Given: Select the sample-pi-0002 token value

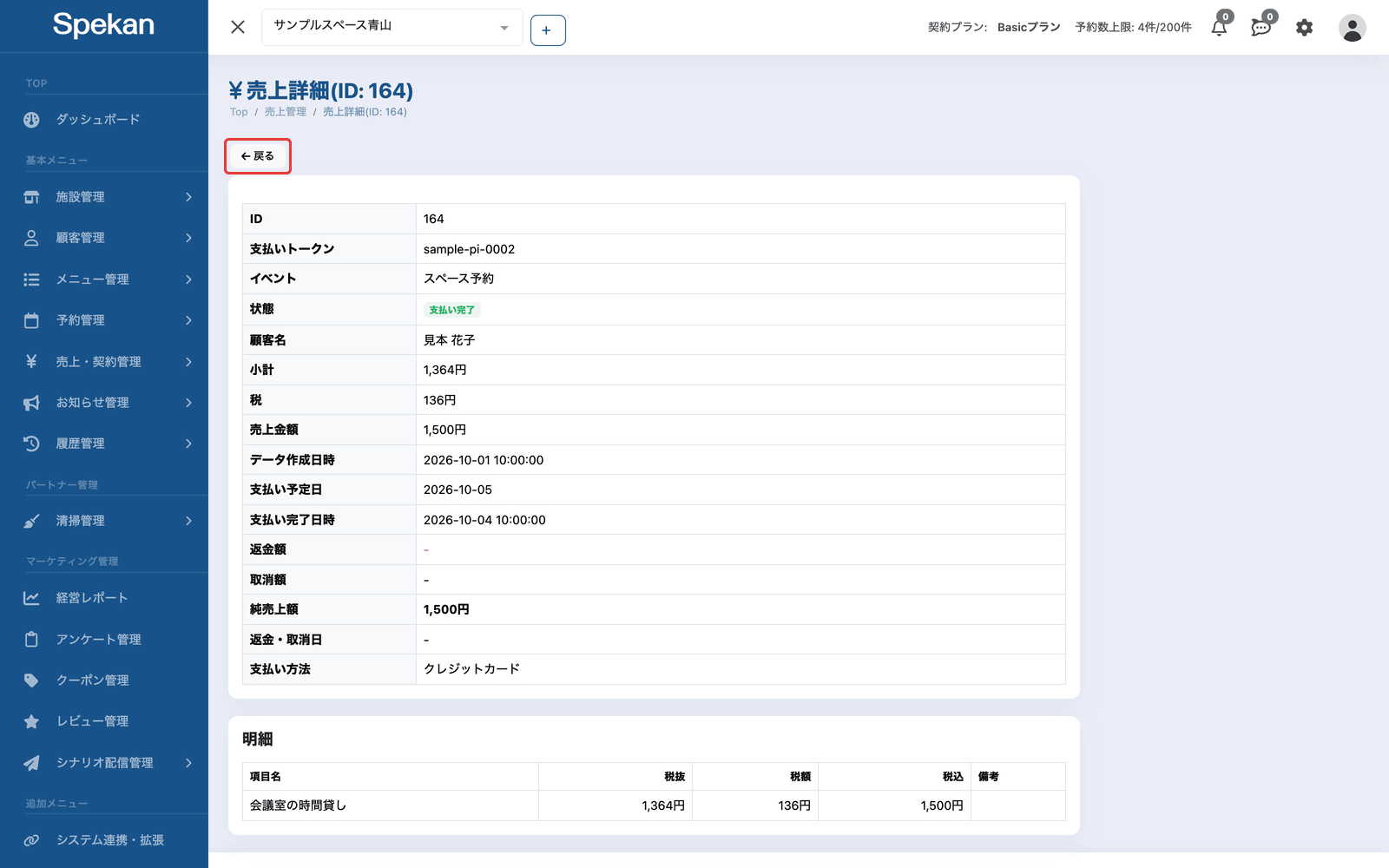Looking at the screenshot, I should (469, 249).
